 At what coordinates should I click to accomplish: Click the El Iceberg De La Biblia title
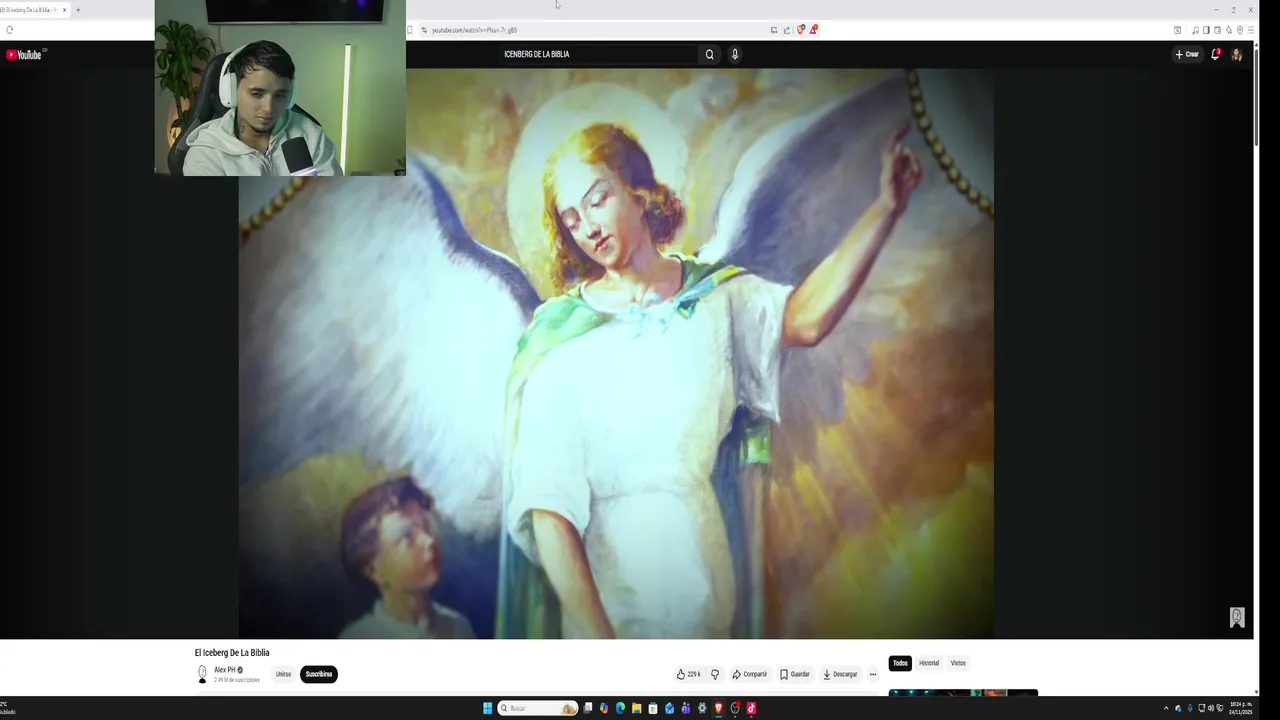[232, 653]
